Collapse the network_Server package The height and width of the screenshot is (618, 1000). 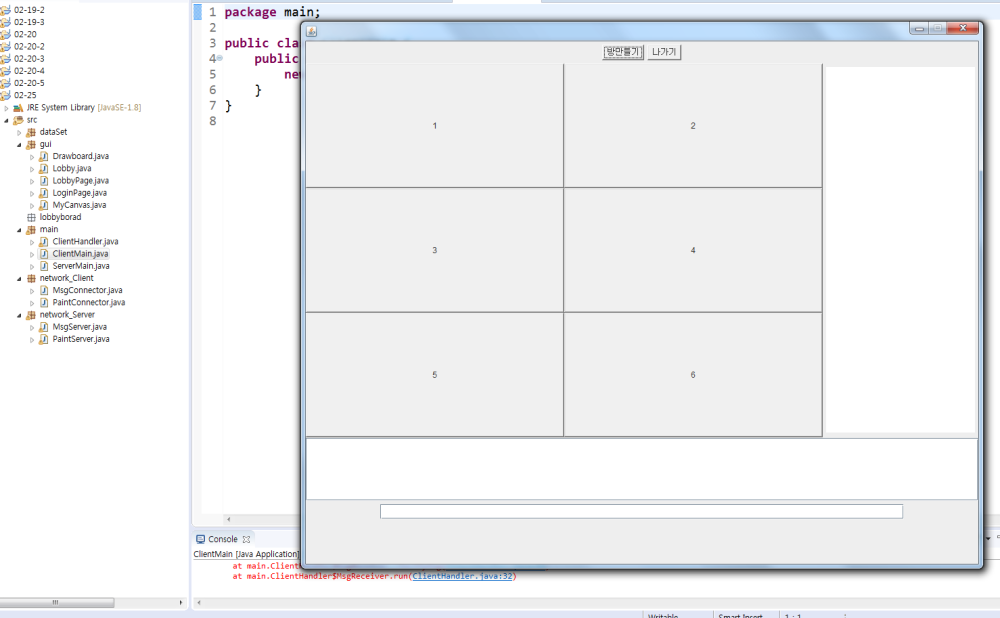coord(18,314)
